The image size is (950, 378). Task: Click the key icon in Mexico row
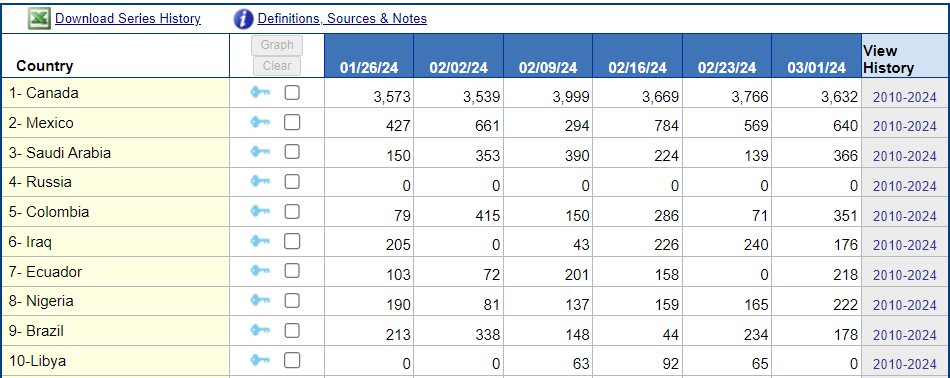coord(260,122)
